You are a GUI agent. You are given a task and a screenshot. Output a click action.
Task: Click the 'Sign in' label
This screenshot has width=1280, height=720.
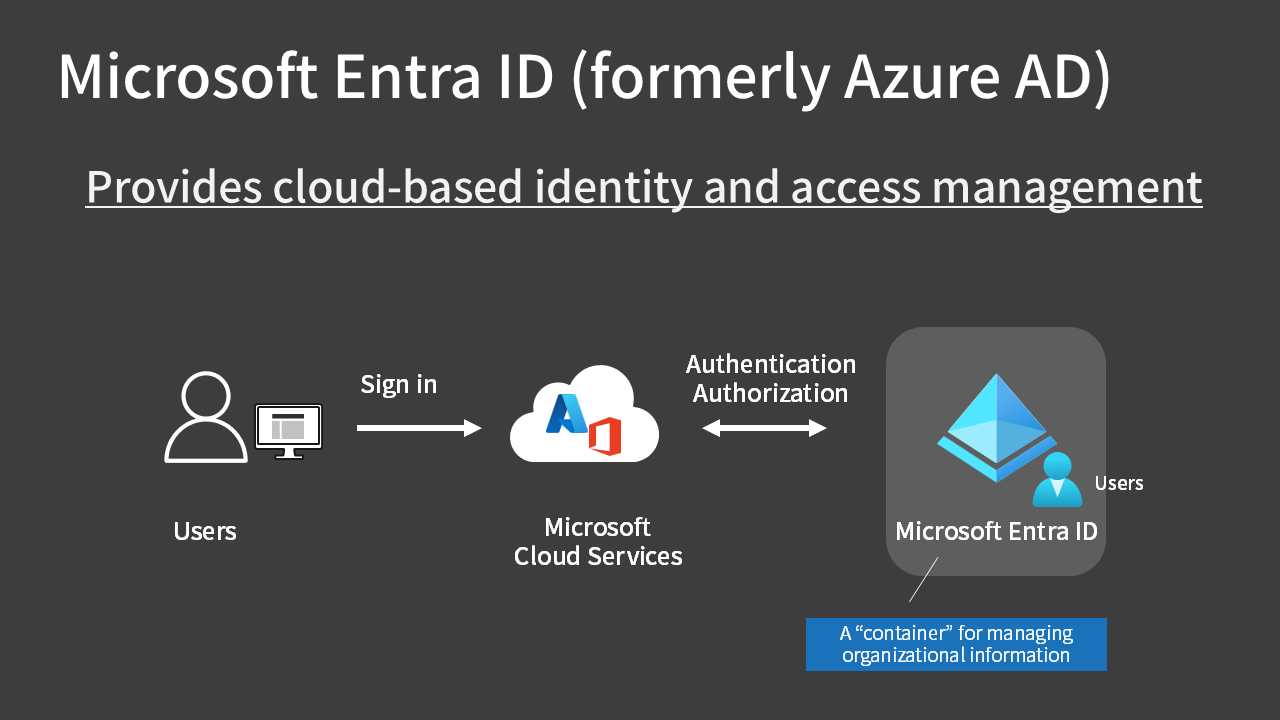399,385
